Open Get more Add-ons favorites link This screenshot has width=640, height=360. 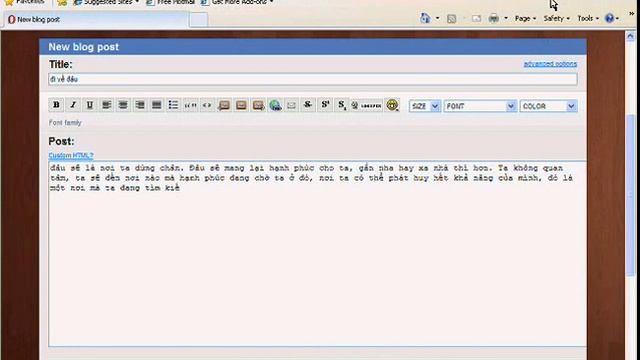238,2
